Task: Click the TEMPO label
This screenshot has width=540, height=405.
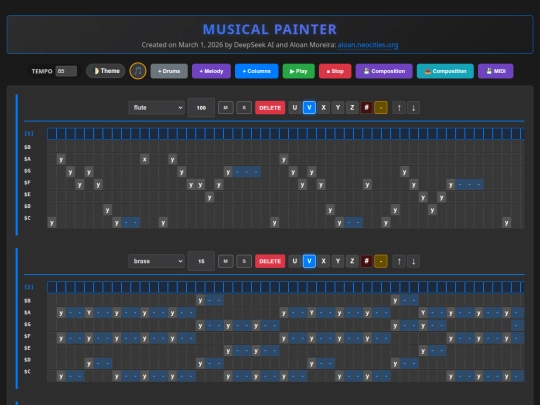Action: click(x=42, y=71)
